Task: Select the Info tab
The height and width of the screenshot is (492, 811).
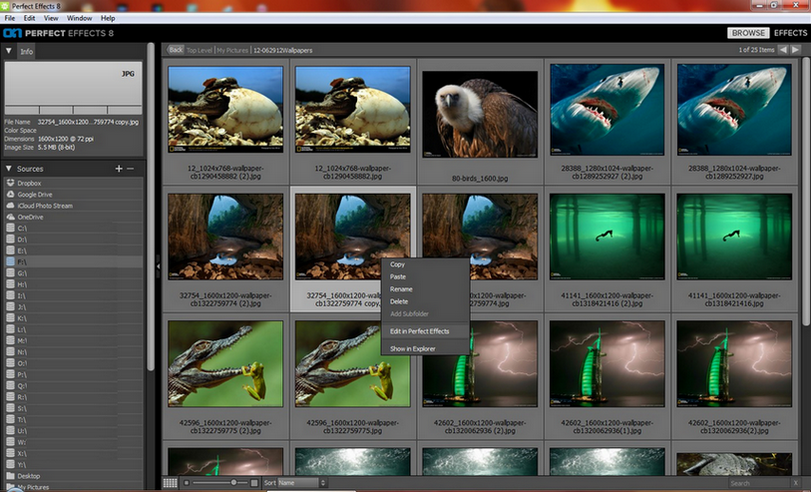Action: click(26, 51)
